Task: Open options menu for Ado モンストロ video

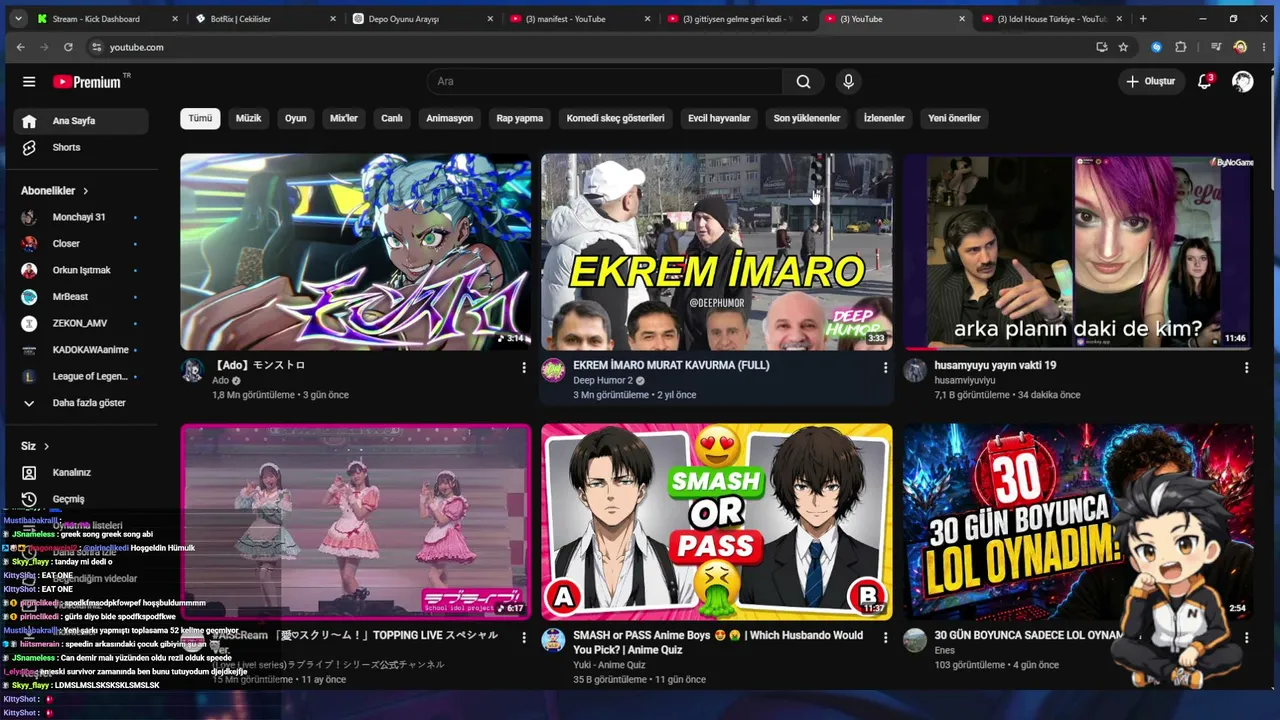Action: [x=523, y=368]
